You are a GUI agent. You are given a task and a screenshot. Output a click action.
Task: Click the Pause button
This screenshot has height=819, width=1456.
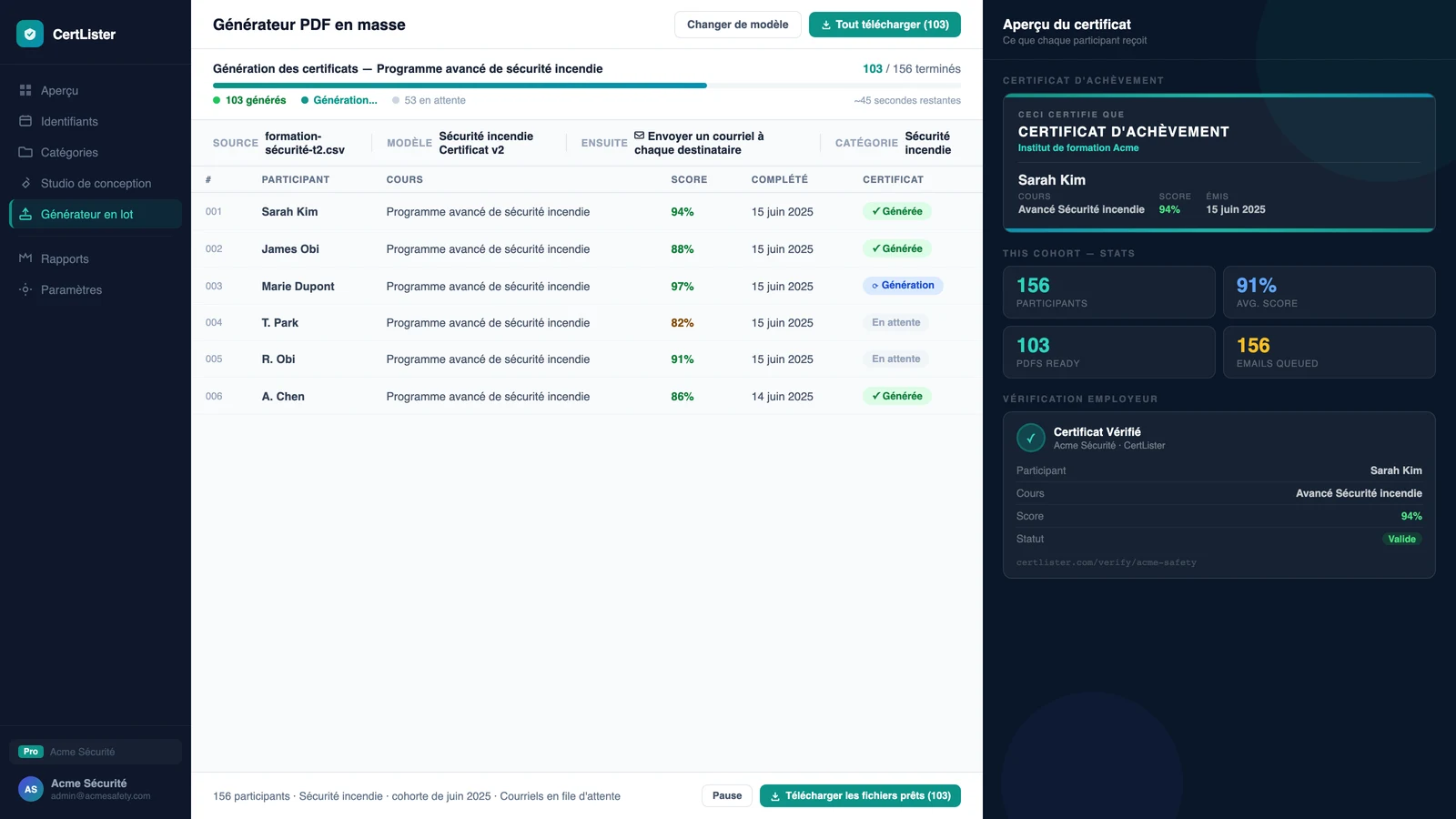click(x=727, y=795)
